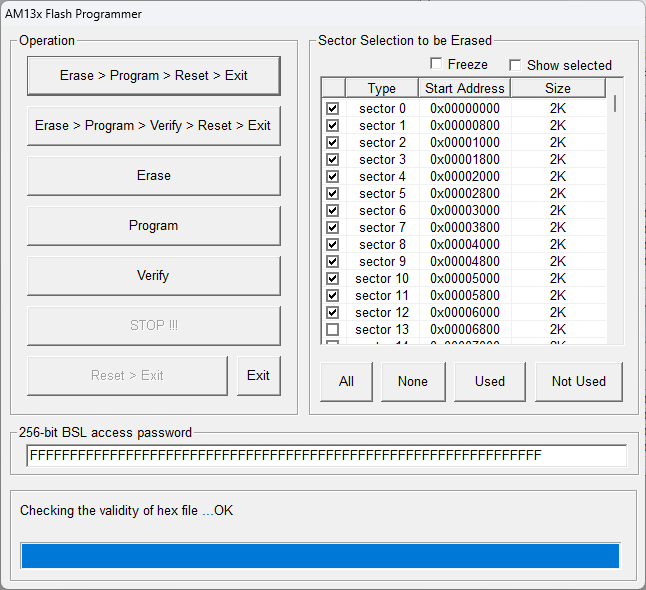Click the Start Address column header
This screenshot has height=590, width=646.
pyautogui.click(x=465, y=88)
